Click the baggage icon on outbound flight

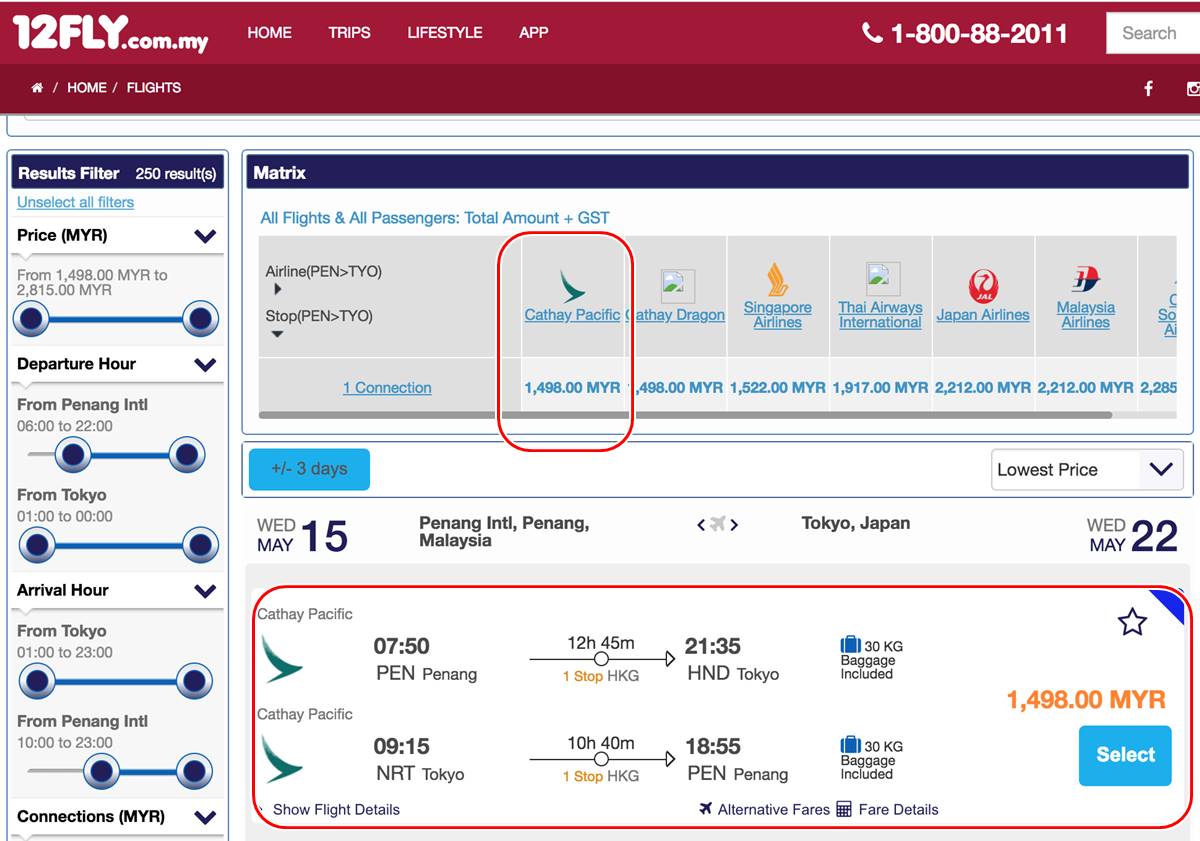click(850, 645)
